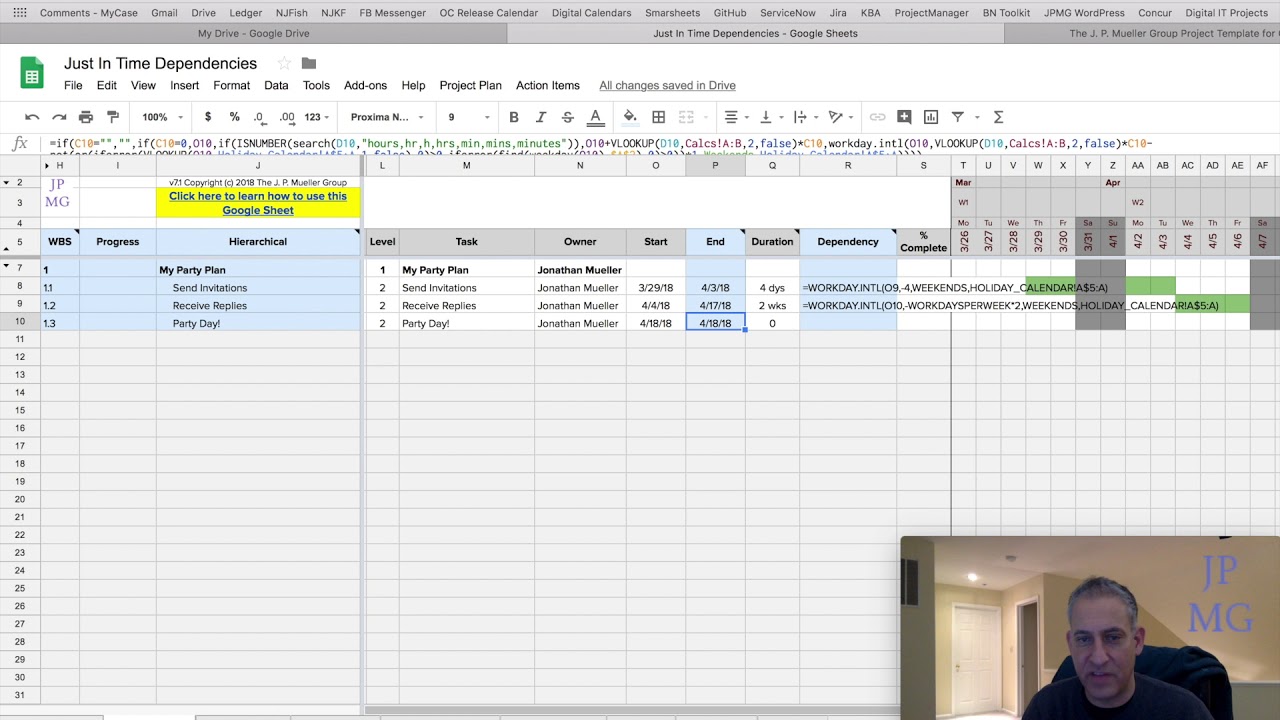Open text rotation dropdown
This screenshot has width=1280, height=720.
[840, 117]
